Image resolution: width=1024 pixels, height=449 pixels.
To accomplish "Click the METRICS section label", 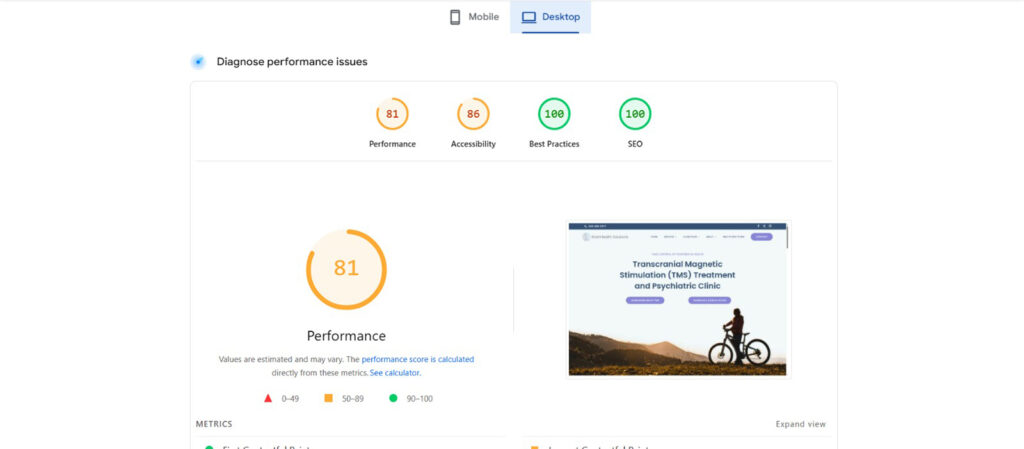I will point(214,424).
